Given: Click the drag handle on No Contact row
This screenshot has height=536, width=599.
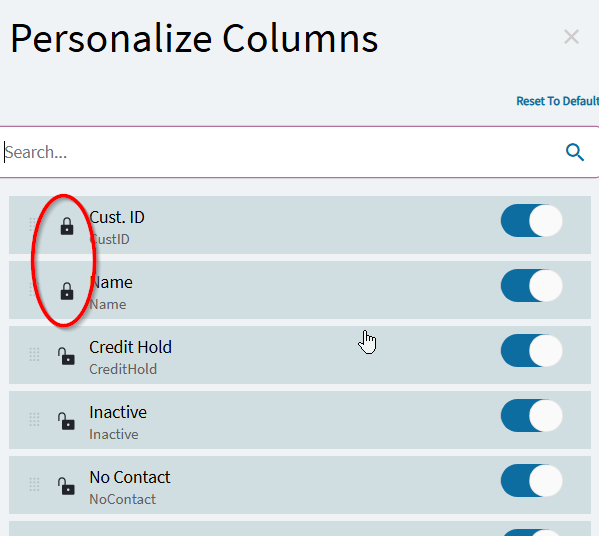Looking at the screenshot, I should pyautogui.click(x=34, y=484).
